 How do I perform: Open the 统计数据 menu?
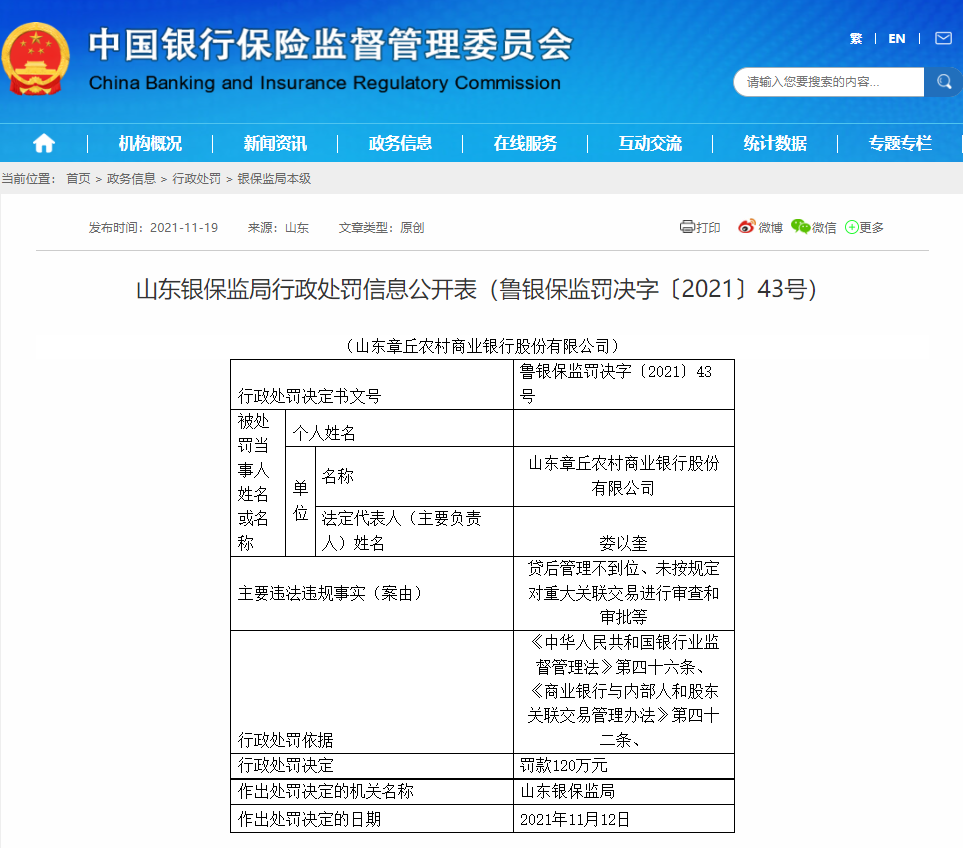pyautogui.click(x=775, y=144)
